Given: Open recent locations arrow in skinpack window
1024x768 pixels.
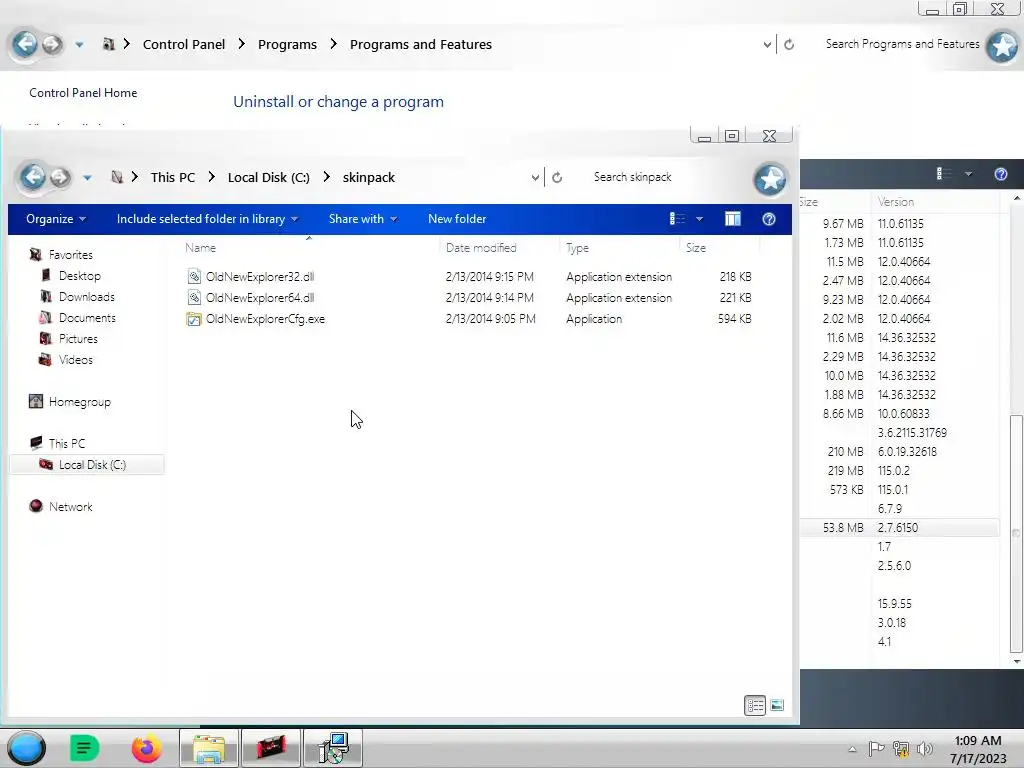Looking at the screenshot, I should point(87,178).
